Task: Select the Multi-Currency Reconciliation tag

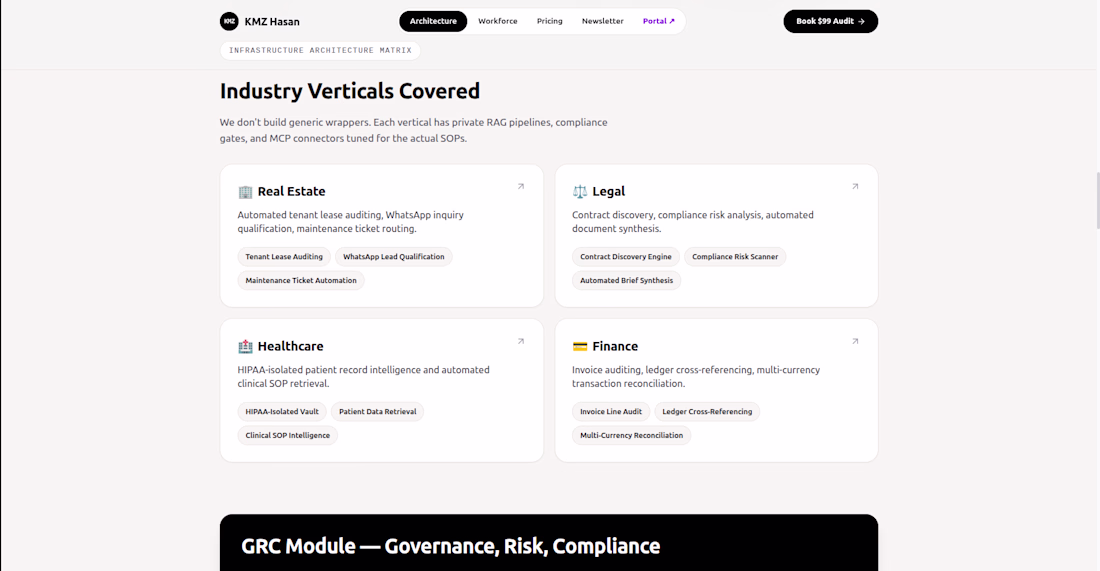Action: point(631,436)
